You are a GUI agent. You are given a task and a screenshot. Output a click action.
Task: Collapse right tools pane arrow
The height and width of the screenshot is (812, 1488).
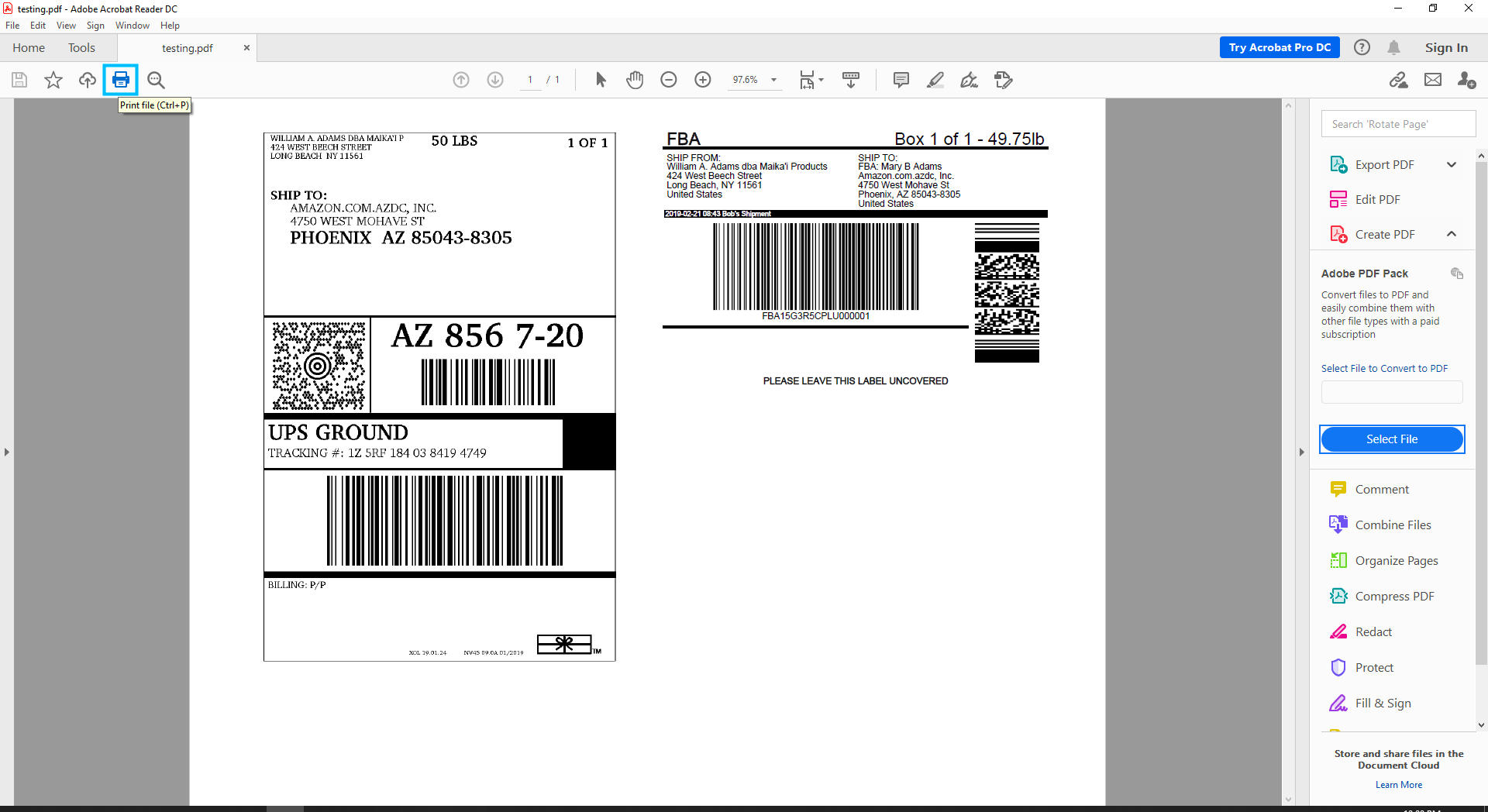(1302, 452)
